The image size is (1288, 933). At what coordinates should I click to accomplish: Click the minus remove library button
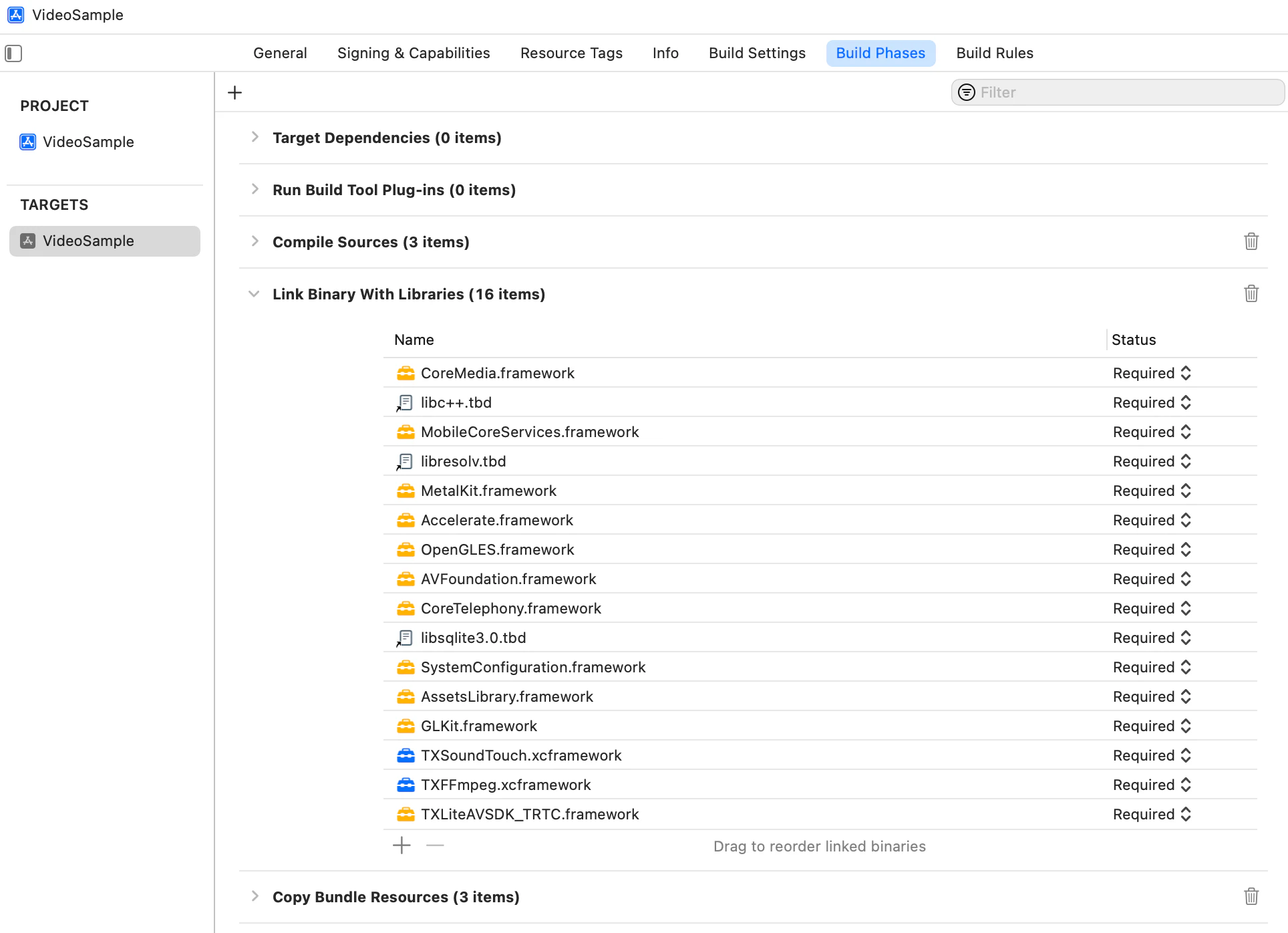click(x=435, y=845)
